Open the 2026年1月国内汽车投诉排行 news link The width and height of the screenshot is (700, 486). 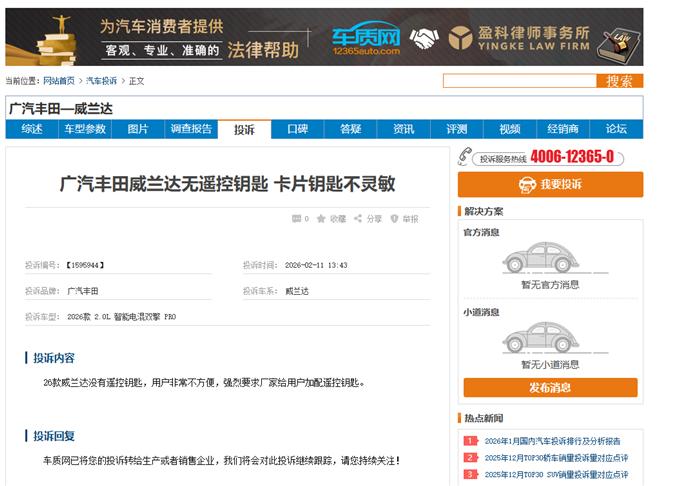552,440
